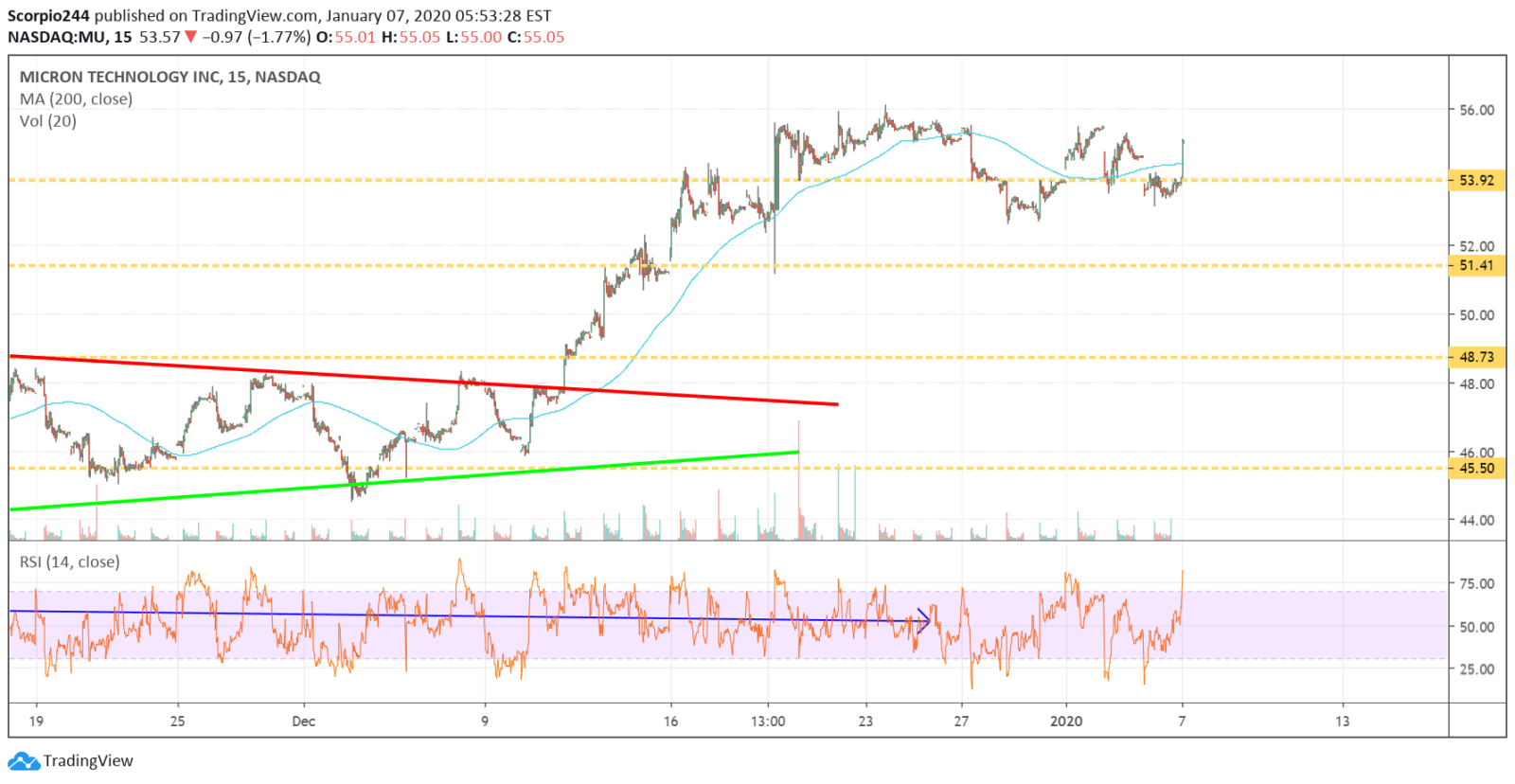This screenshot has width=1515, height=784.
Task: Select the red descending trendline
Action: click(x=426, y=381)
